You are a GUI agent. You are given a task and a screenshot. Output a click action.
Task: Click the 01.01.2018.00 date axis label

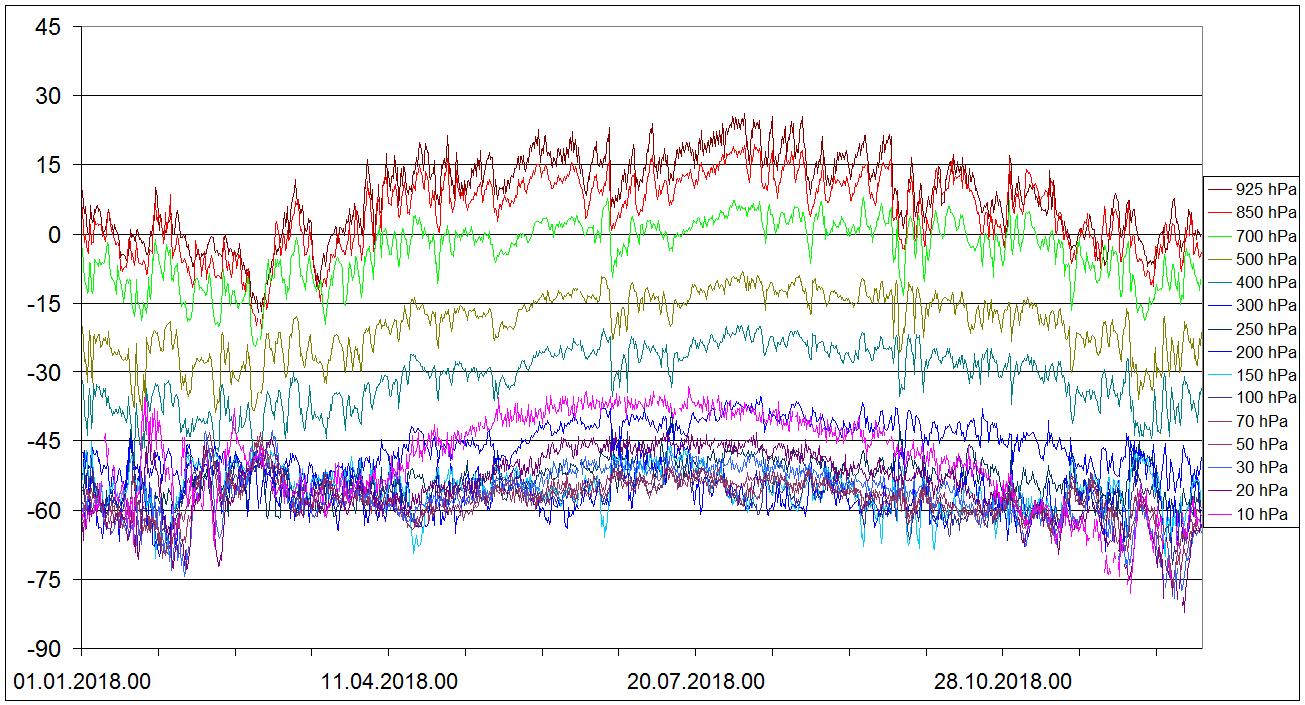83,682
